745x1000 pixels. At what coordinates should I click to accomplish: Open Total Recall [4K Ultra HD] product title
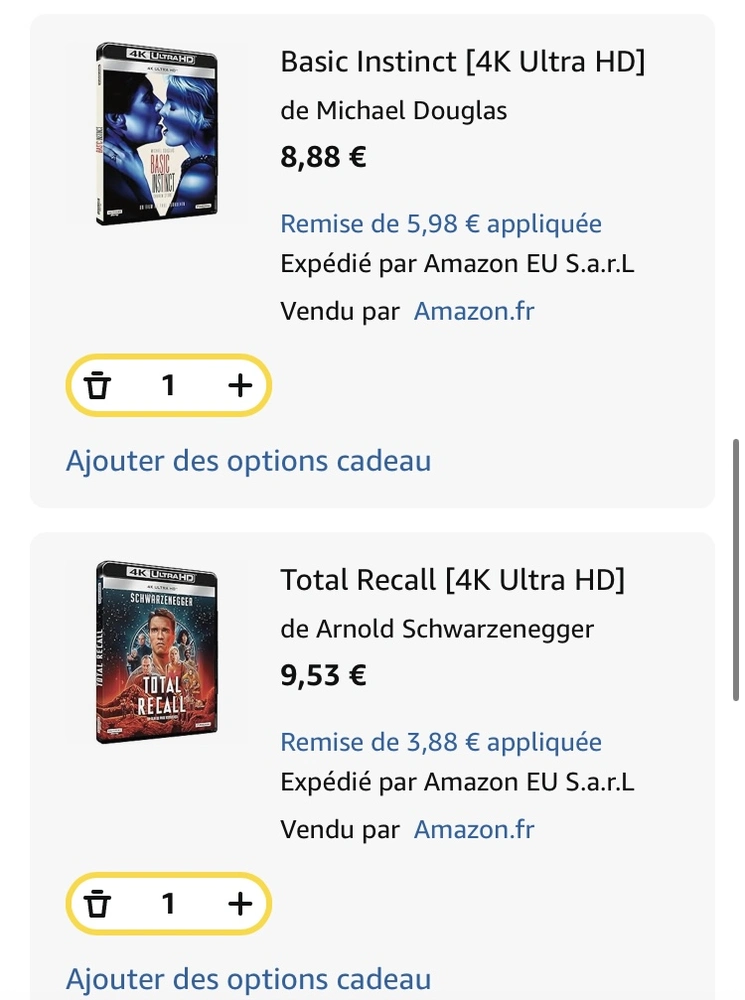[452, 580]
